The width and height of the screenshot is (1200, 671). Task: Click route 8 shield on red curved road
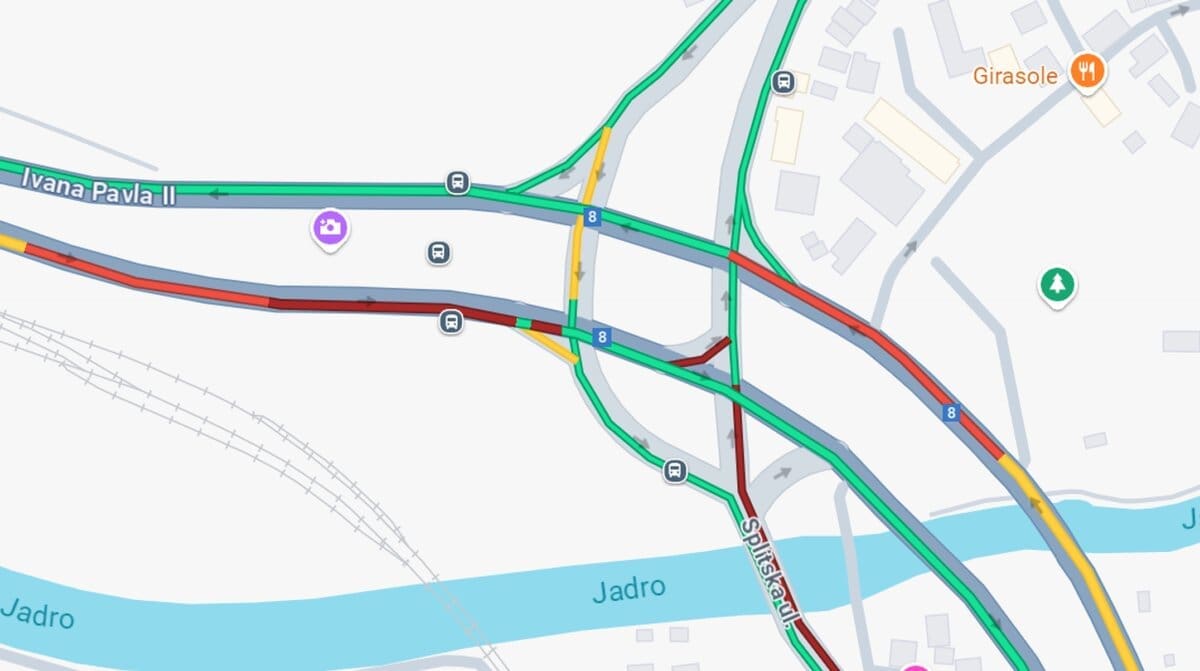coord(951,411)
